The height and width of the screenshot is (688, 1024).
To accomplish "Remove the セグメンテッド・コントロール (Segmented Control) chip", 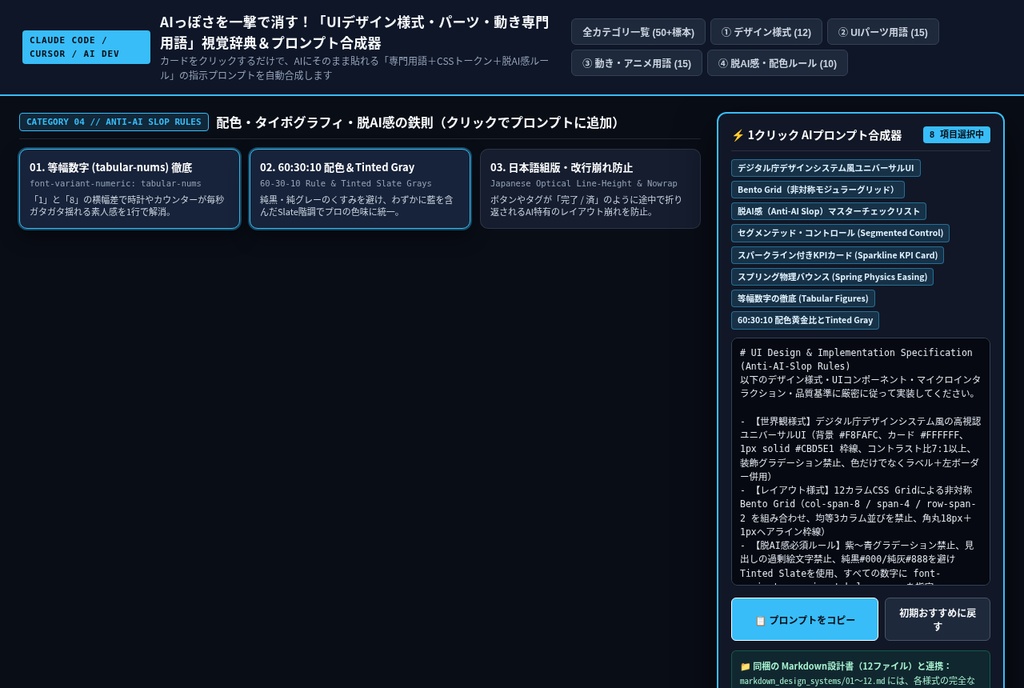I will coord(840,233).
